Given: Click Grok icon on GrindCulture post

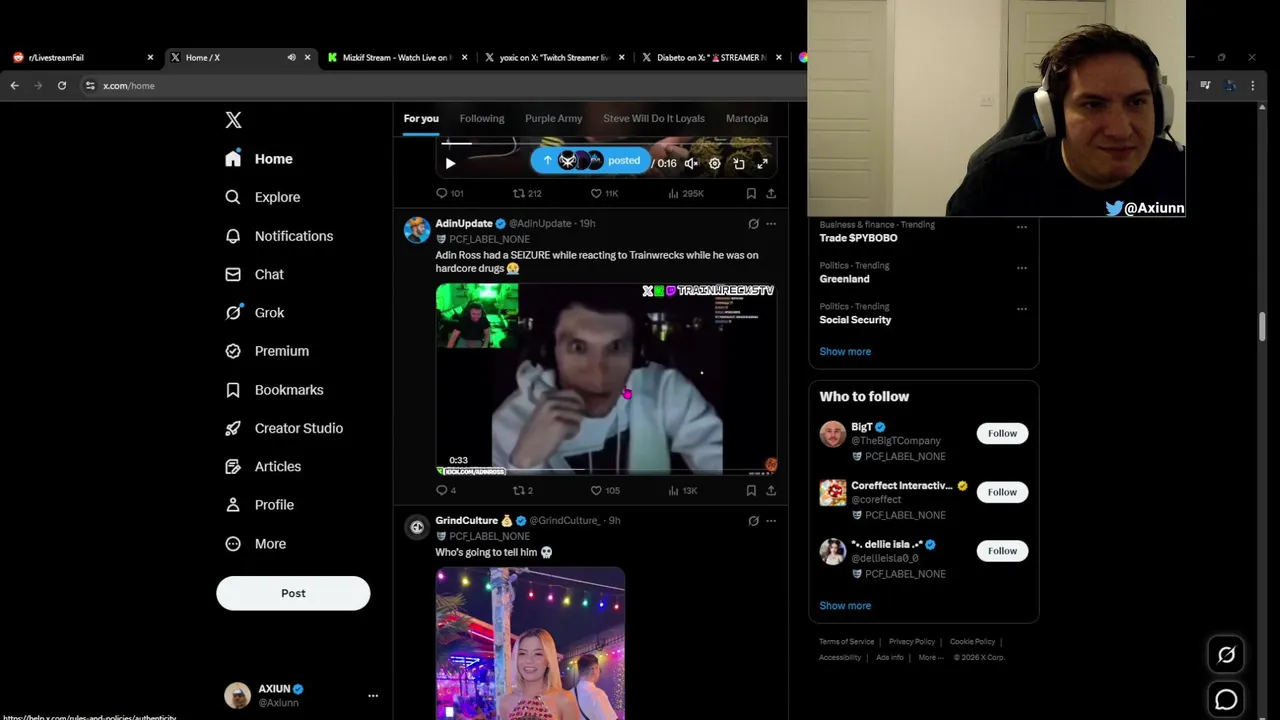Looking at the screenshot, I should tap(754, 521).
